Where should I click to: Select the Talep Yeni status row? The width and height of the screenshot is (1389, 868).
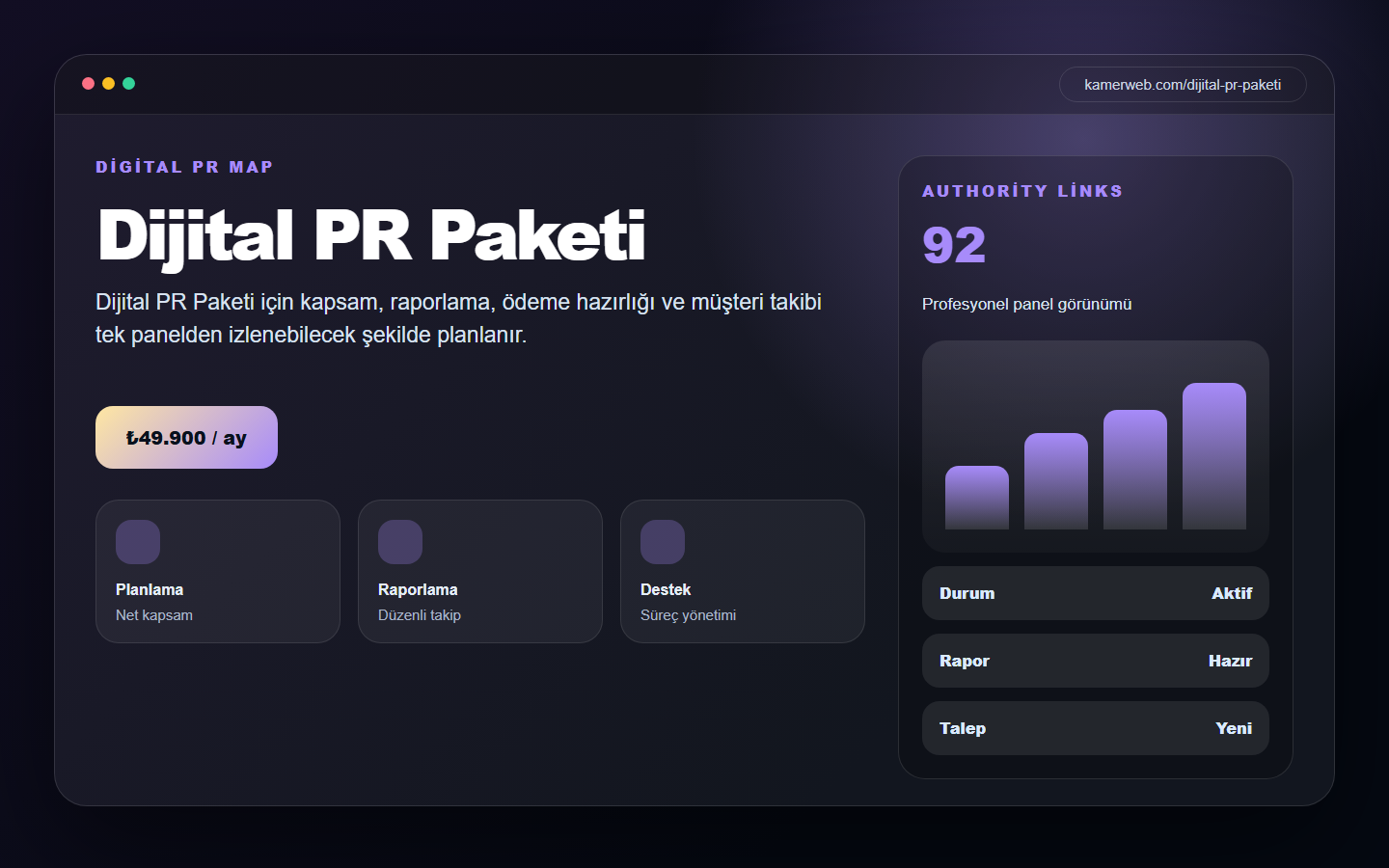click(x=1096, y=728)
